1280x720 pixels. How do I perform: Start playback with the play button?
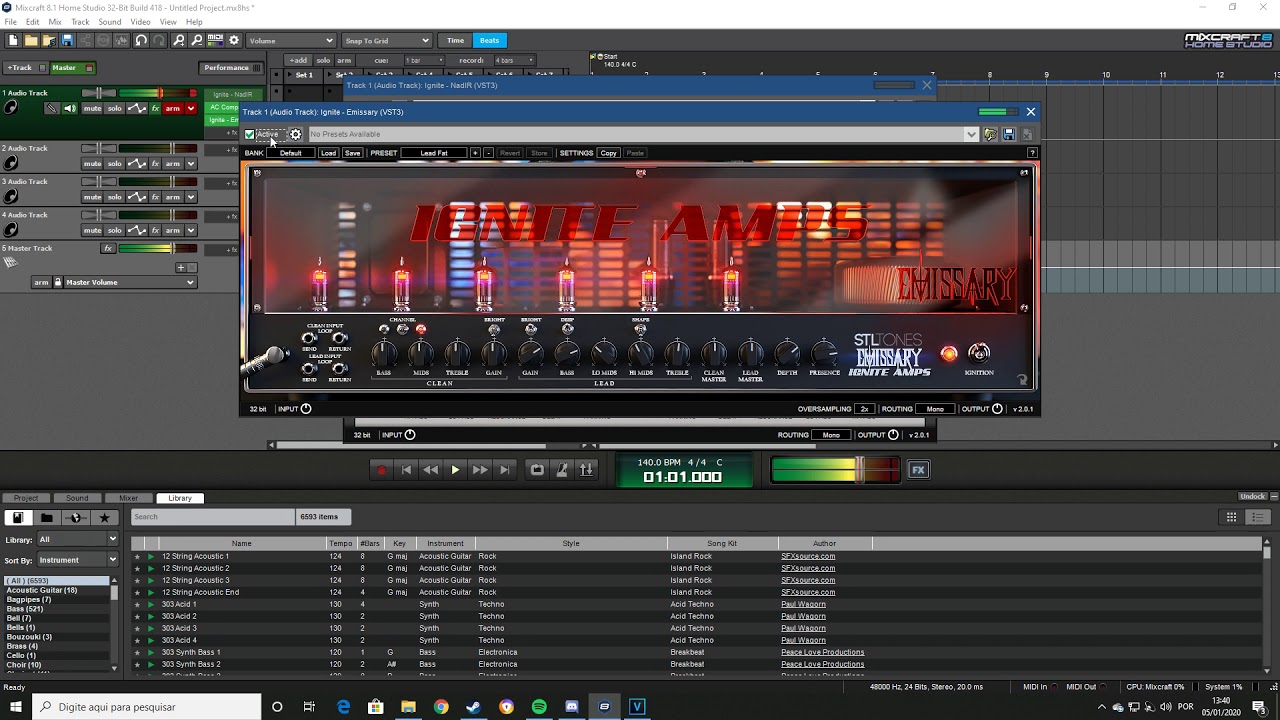click(x=455, y=470)
